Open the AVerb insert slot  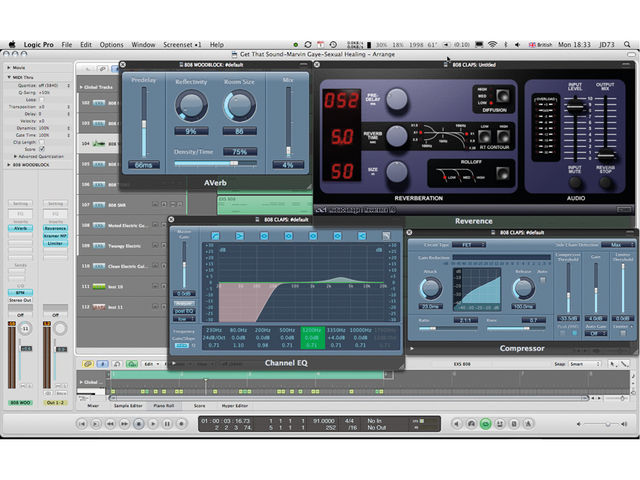pos(20,228)
